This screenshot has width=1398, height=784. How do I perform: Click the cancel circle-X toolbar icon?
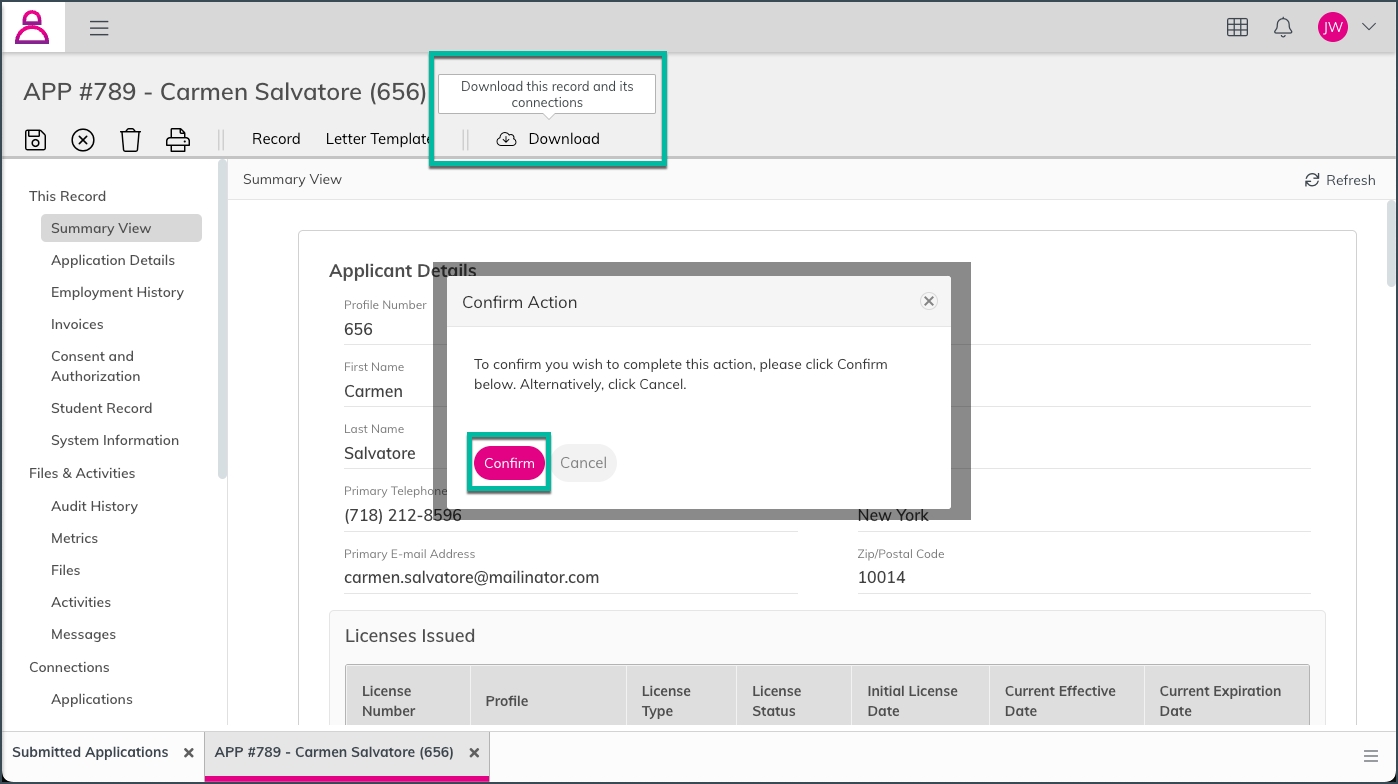(83, 140)
